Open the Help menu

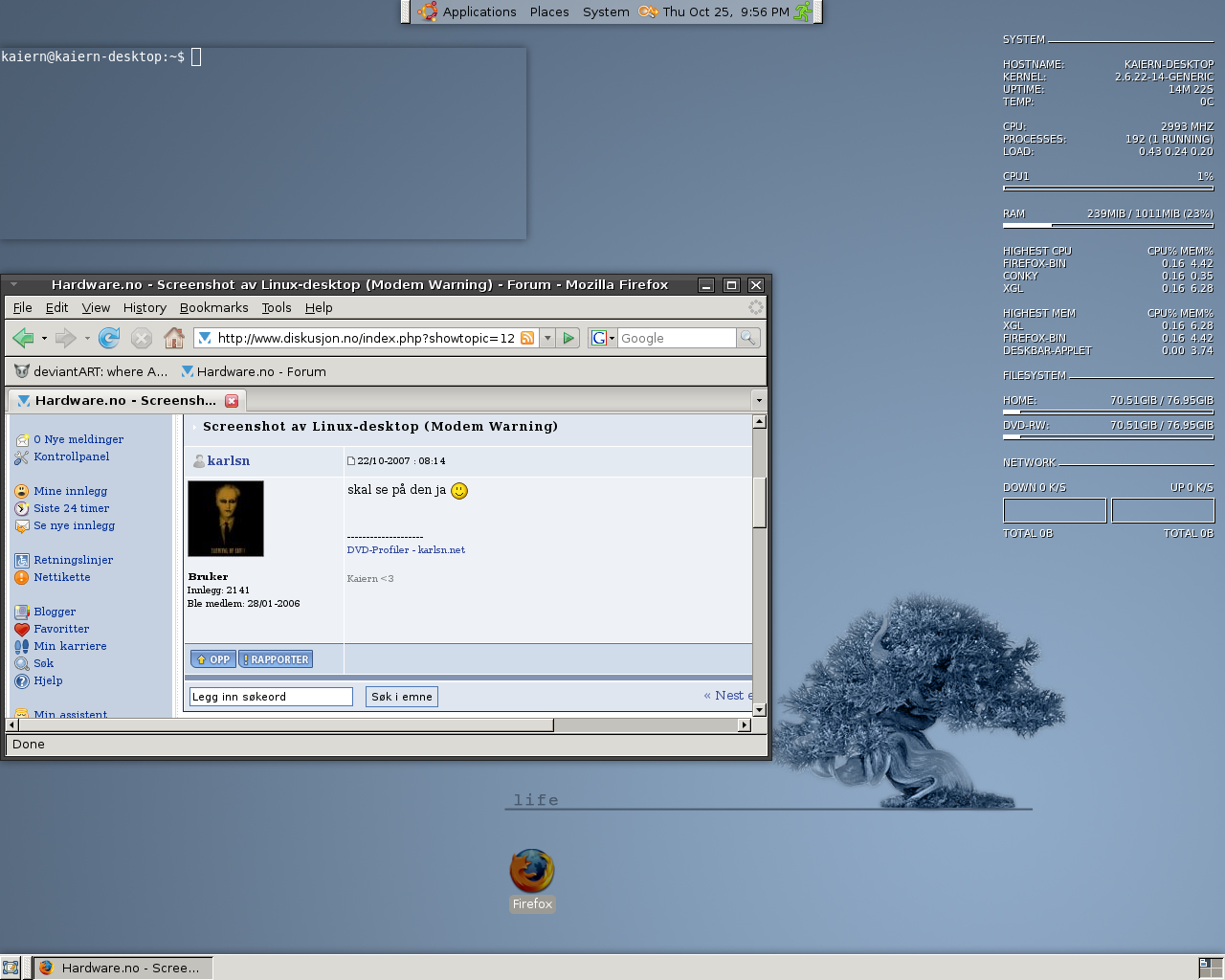coord(319,307)
